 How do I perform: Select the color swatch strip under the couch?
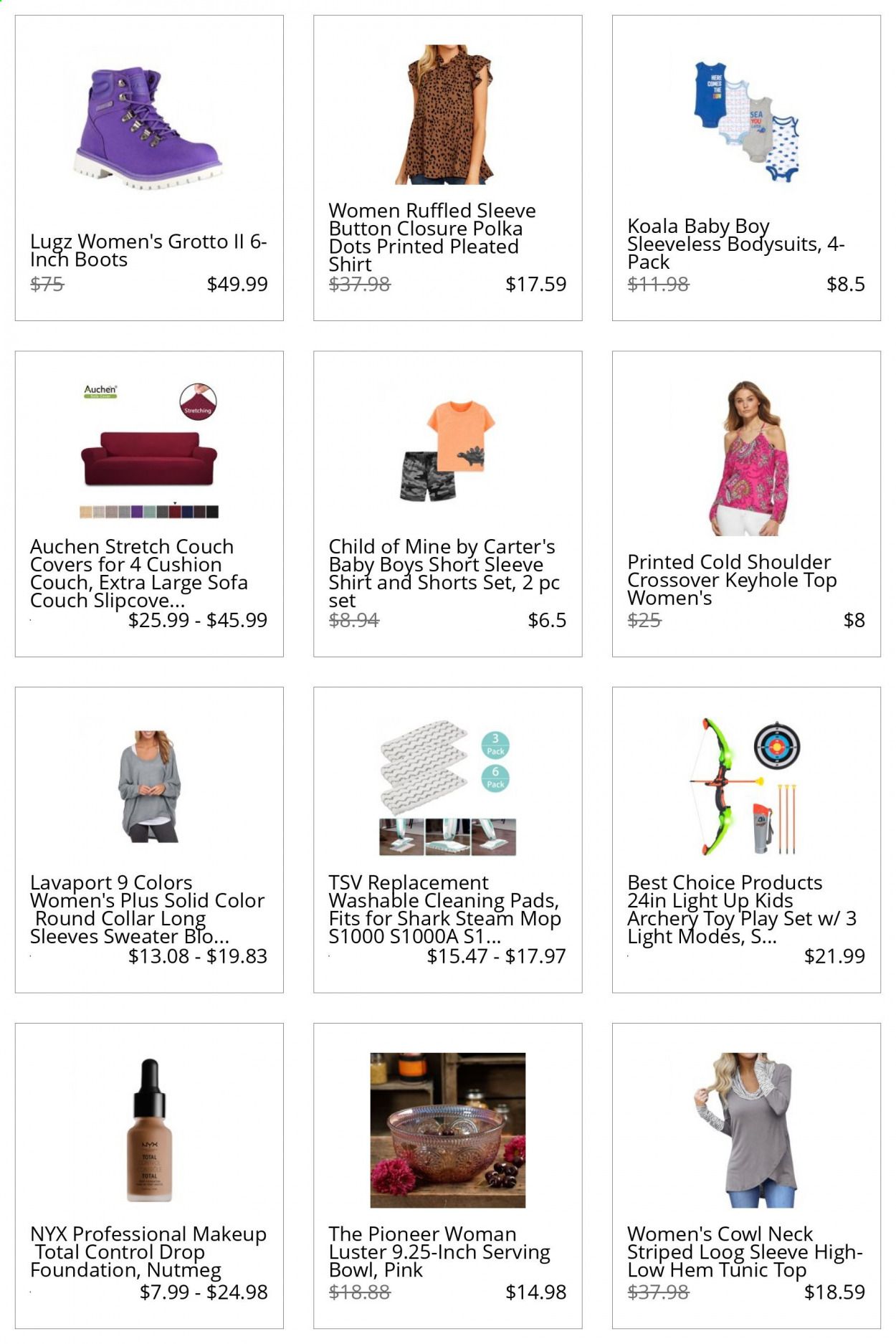coord(149,512)
